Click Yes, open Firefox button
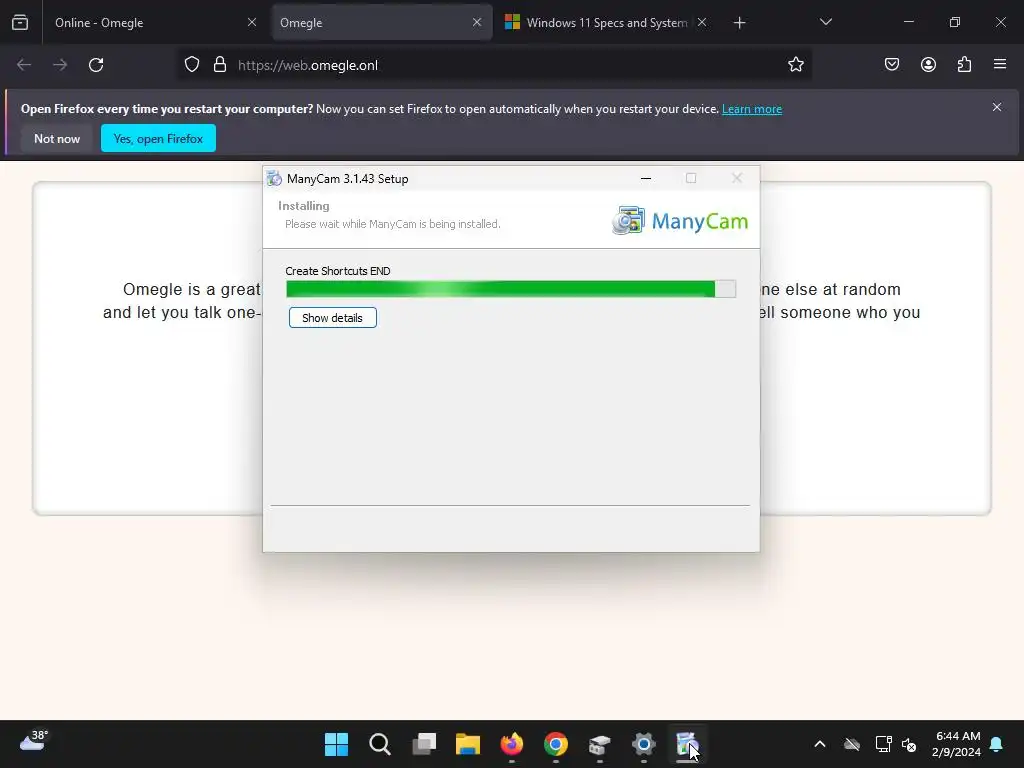 click(x=158, y=138)
